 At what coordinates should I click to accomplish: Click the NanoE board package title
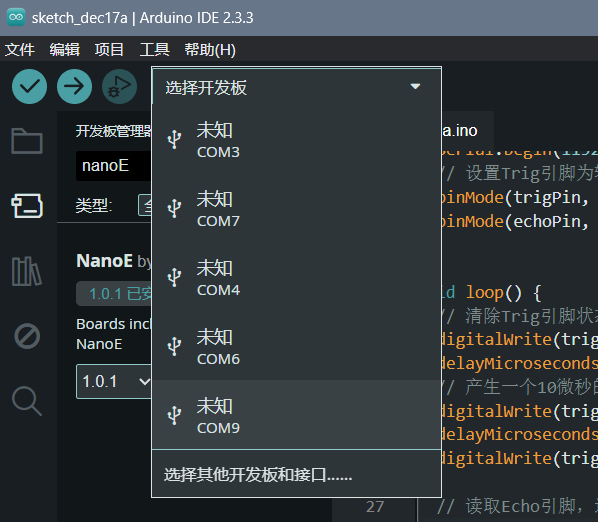pyautogui.click(x=104, y=261)
